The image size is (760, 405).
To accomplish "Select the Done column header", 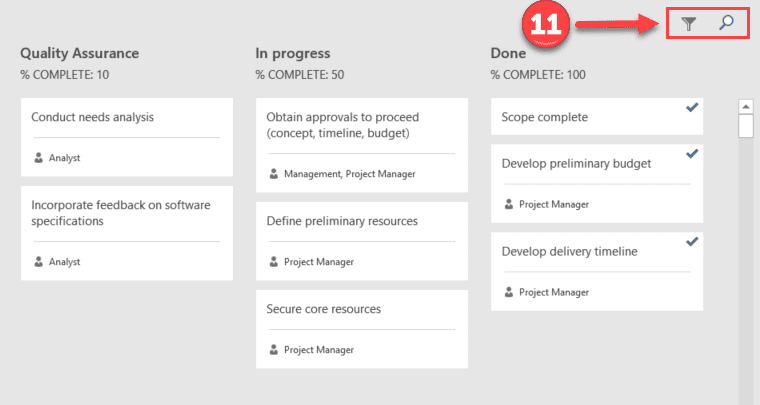I will [508, 53].
